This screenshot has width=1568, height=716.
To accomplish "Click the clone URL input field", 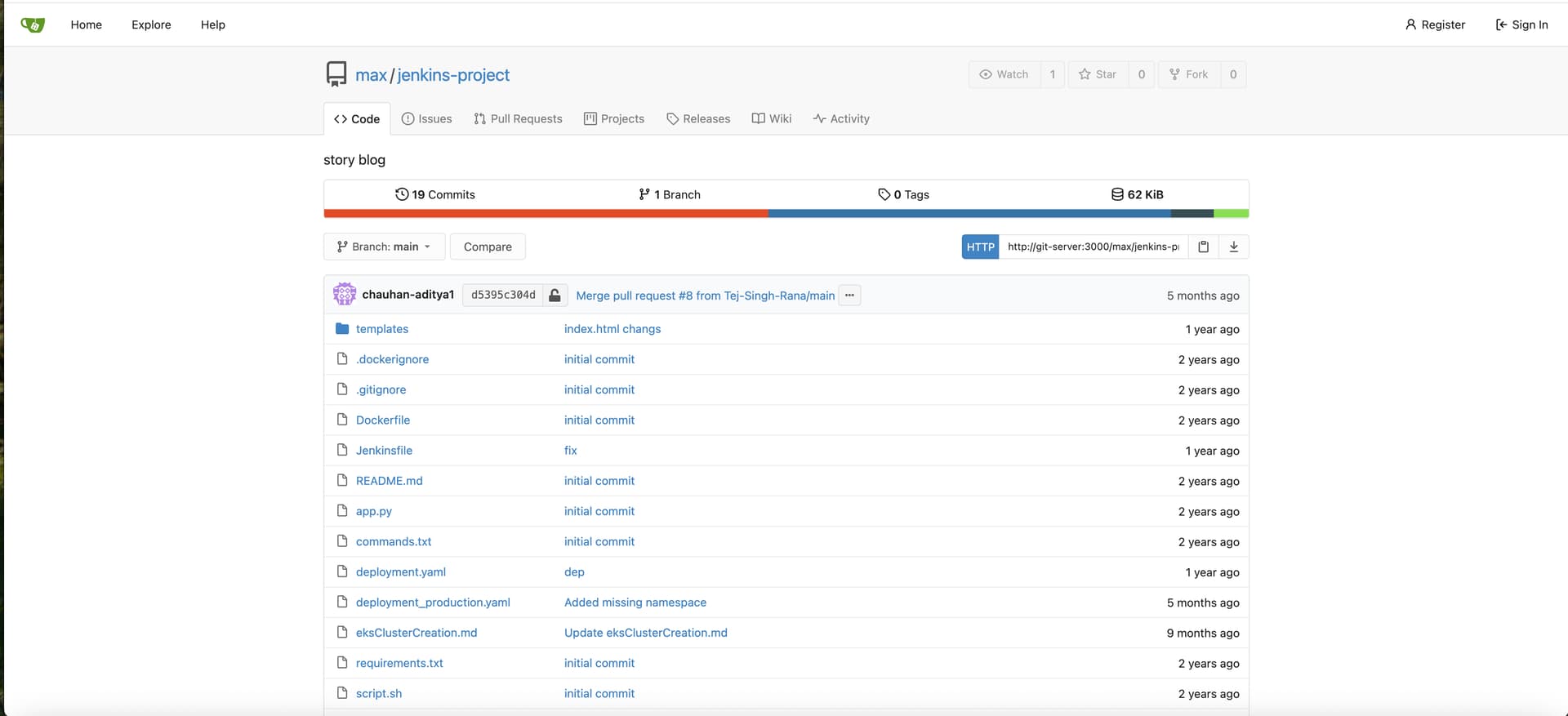I will (x=1093, y=247).
